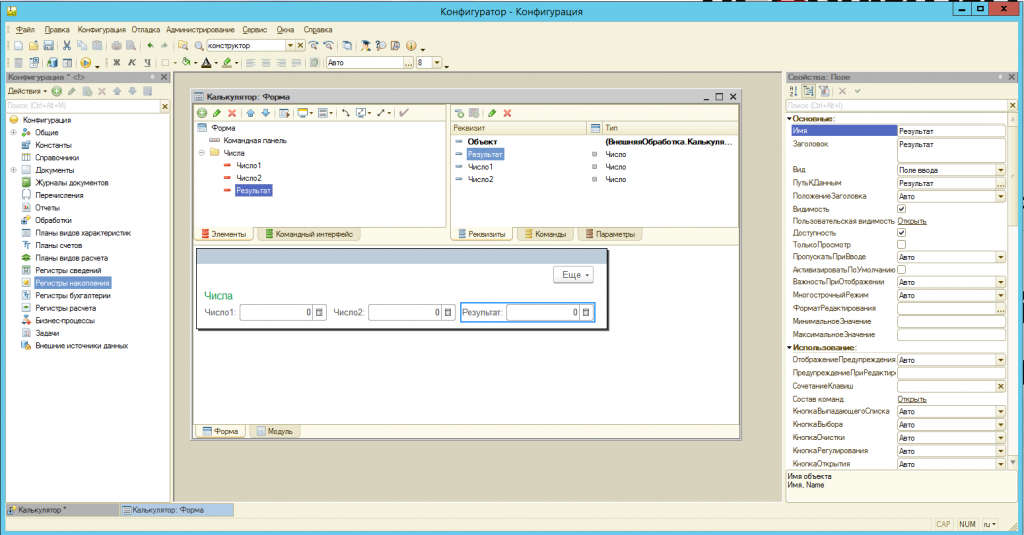Uncheck the Доступность checkbox
The width and height of the screenshot is (1024, 535).
click(x=902, y=233)
